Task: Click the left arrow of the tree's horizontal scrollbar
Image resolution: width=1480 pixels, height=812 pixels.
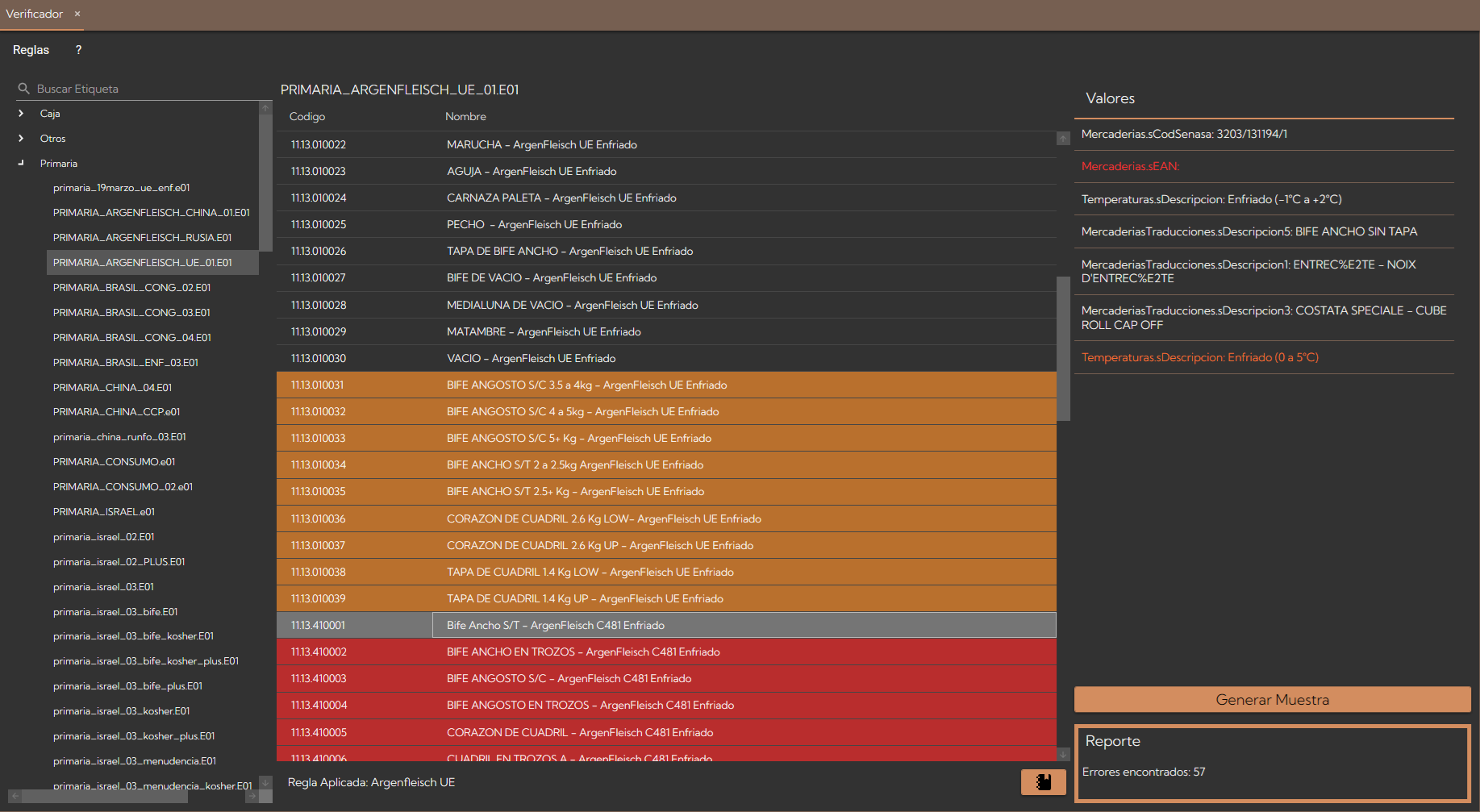Action: pos(15,796)
